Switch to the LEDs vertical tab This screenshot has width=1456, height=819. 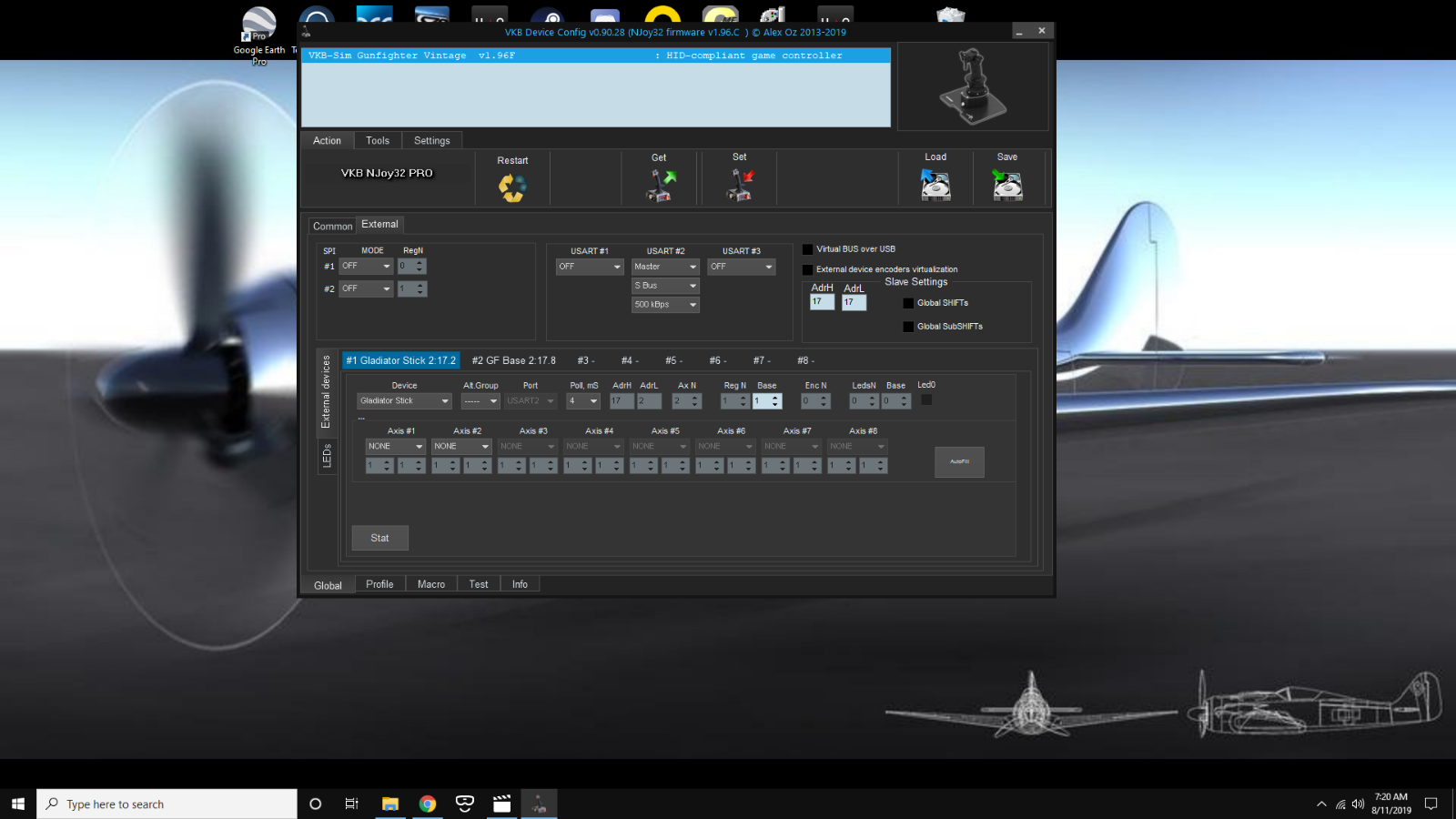327,456
